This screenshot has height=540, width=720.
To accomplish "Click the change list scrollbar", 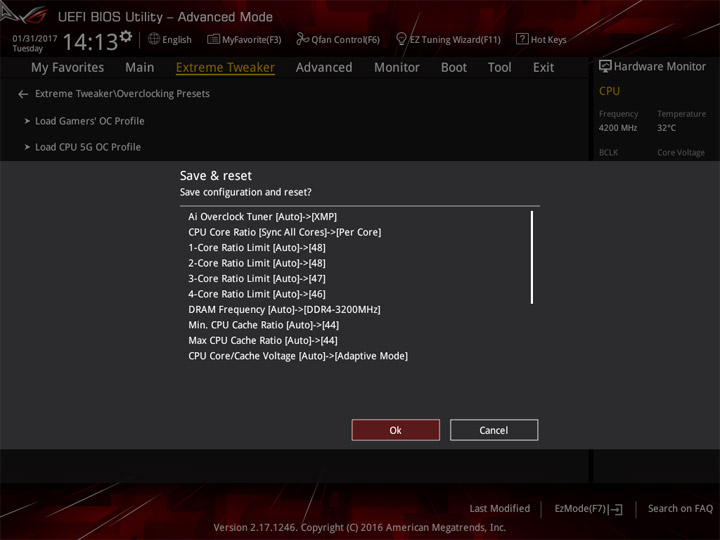I will tap(532, 257).
